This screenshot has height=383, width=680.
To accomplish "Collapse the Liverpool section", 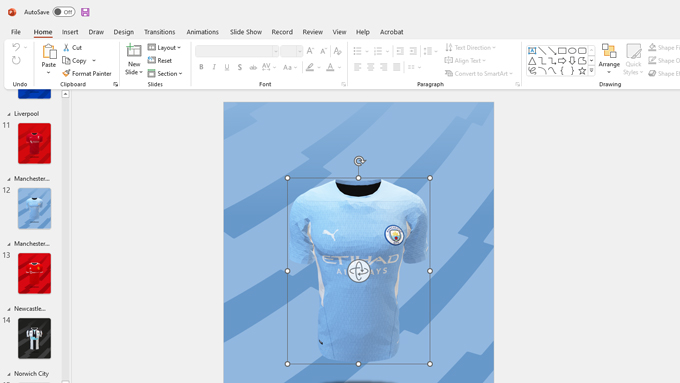I will click(9, 114).
